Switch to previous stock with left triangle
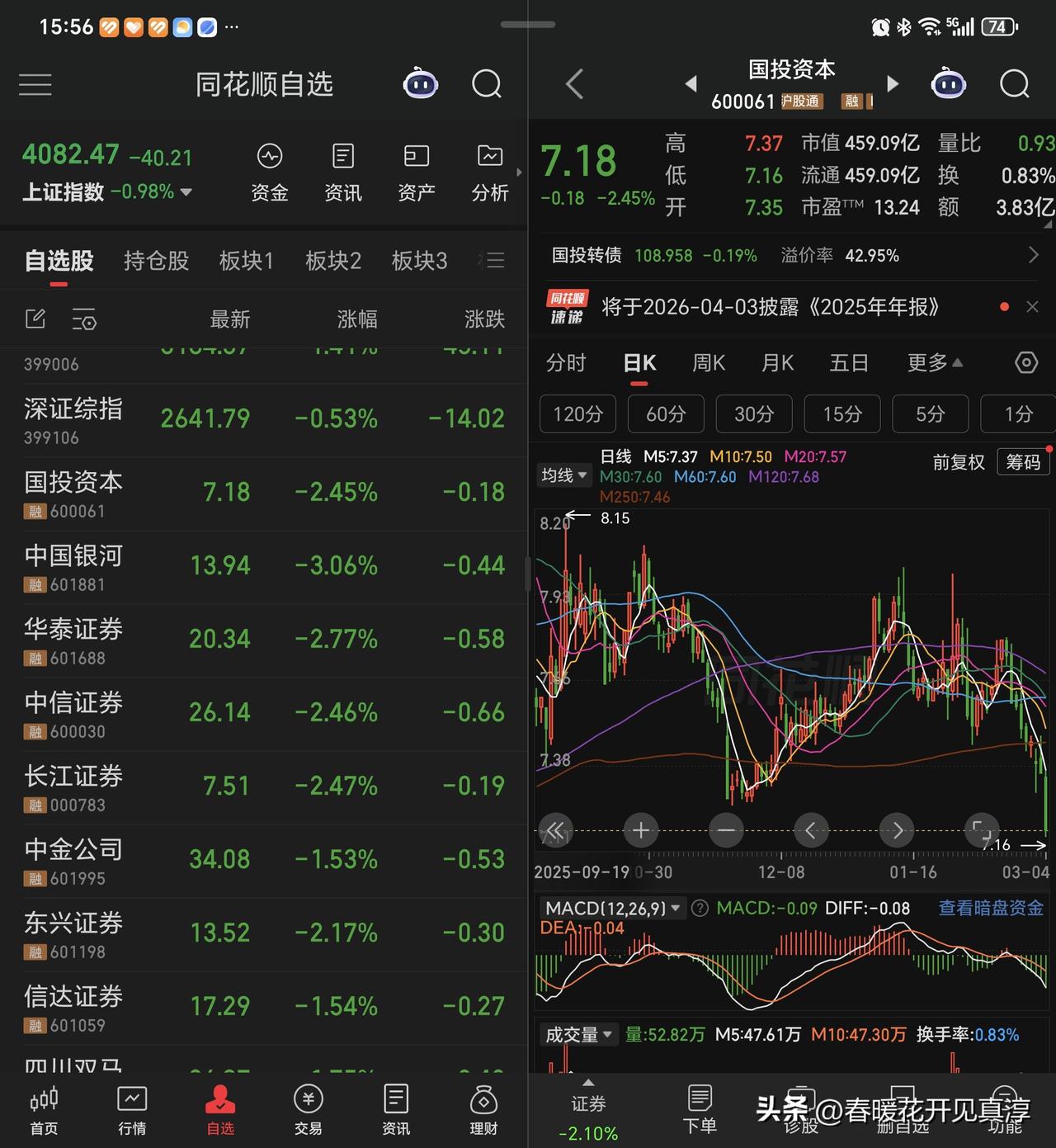This screenshot has height=1148, width=1056. [691, 83]
